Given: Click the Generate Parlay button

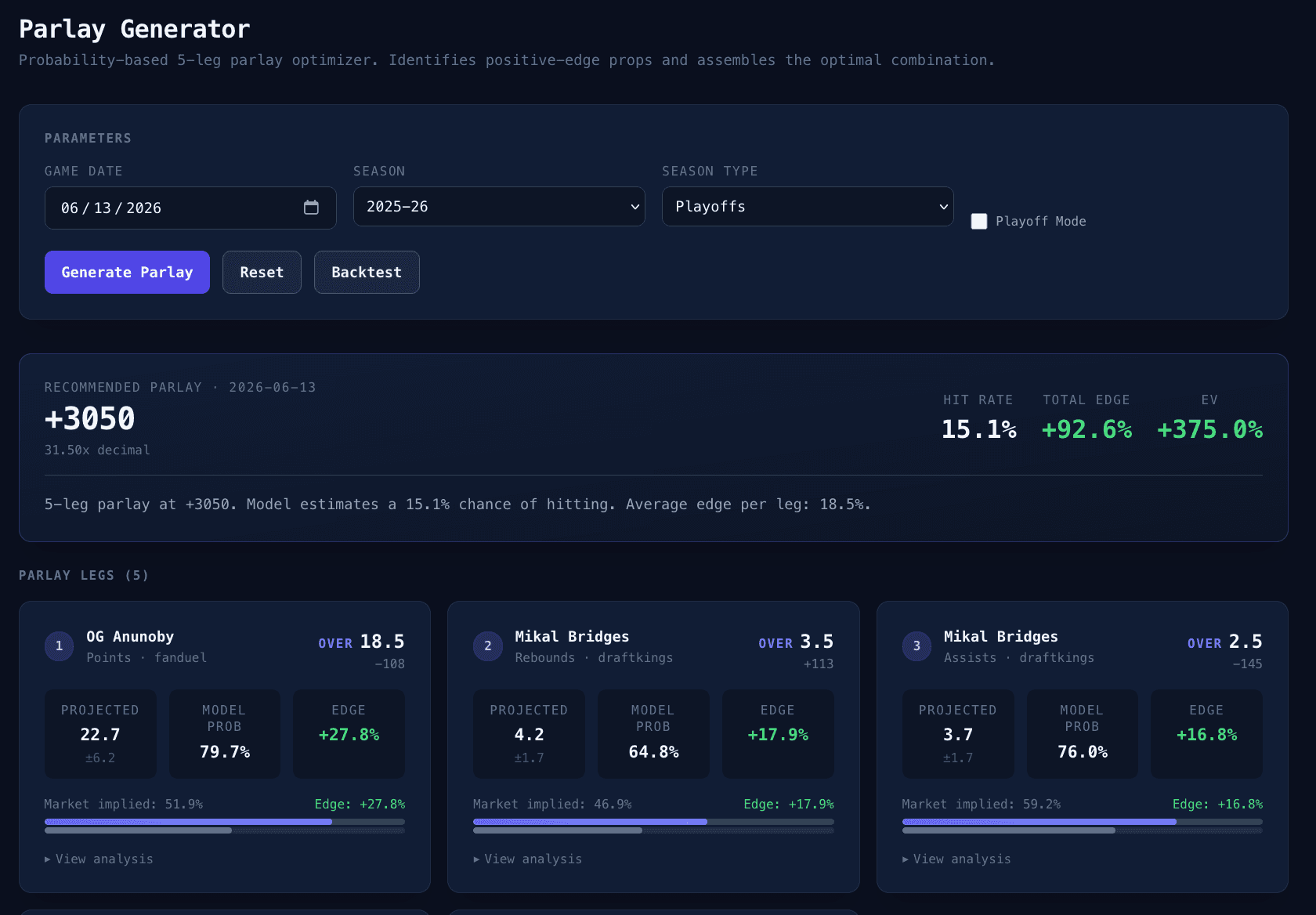Looking at the screenshot, I should click(127, 273).
